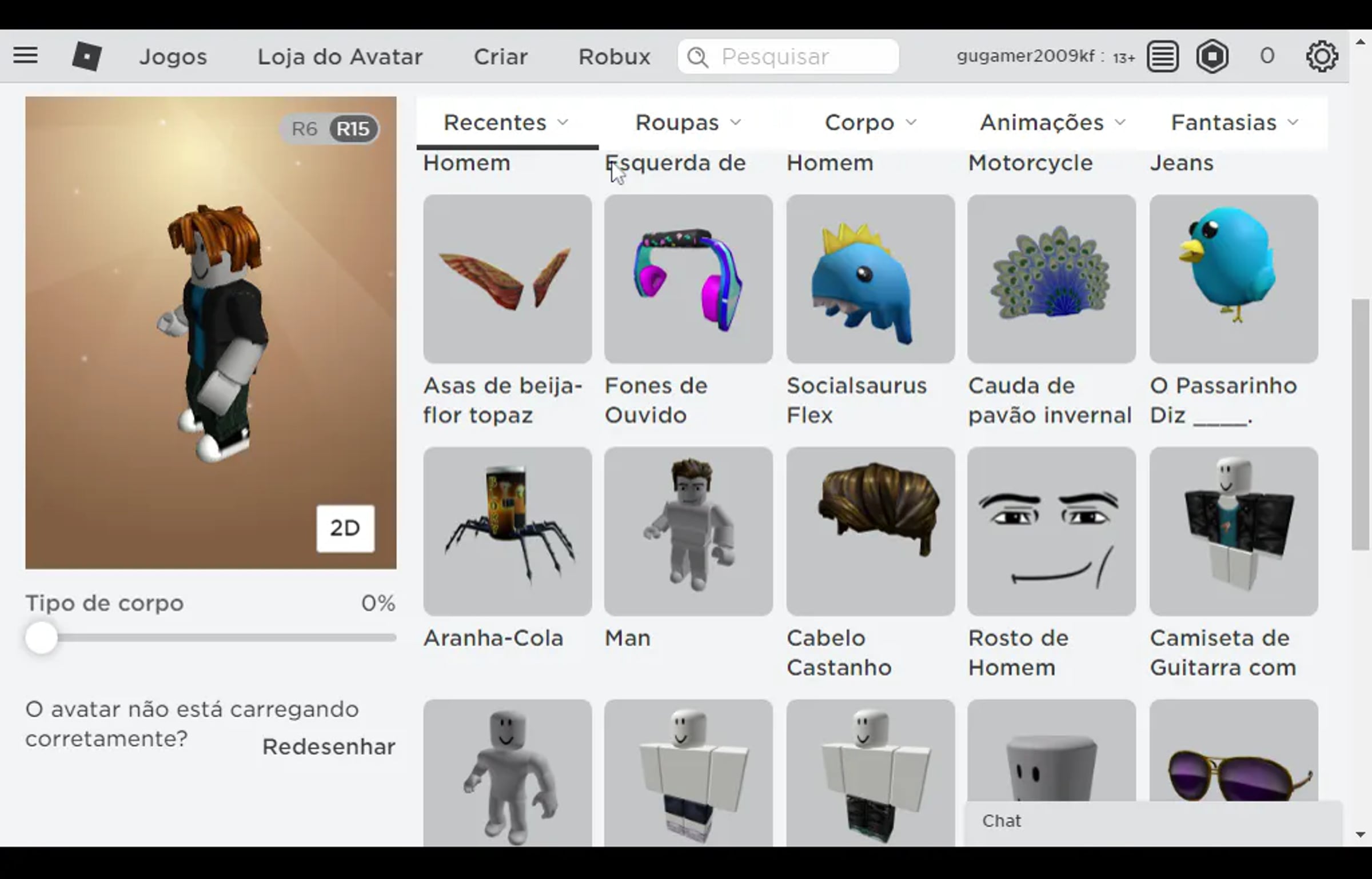Click the page vertical scrollbar thumb
This screenshot has width=1372, height=879.
pyautogui.click(x=1361, y=424)
